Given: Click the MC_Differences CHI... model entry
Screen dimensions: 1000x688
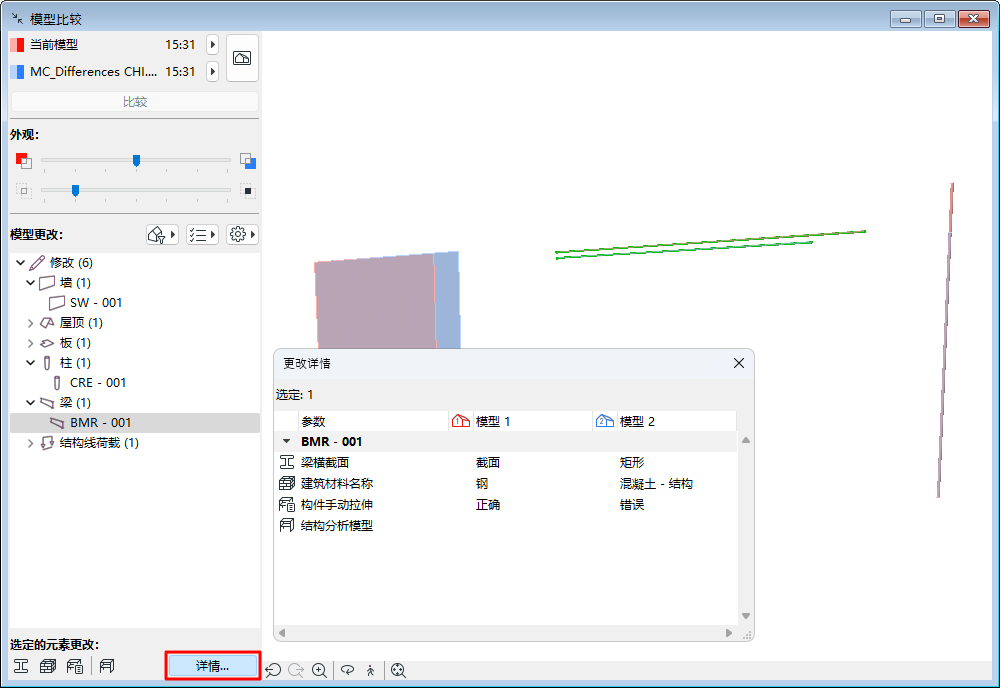Looking at the screenshot, I should tap(93, 71).
